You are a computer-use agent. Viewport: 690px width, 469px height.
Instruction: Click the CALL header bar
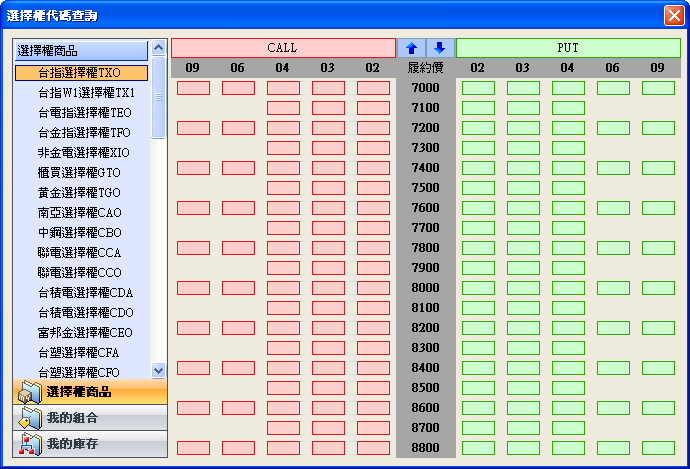283,48
